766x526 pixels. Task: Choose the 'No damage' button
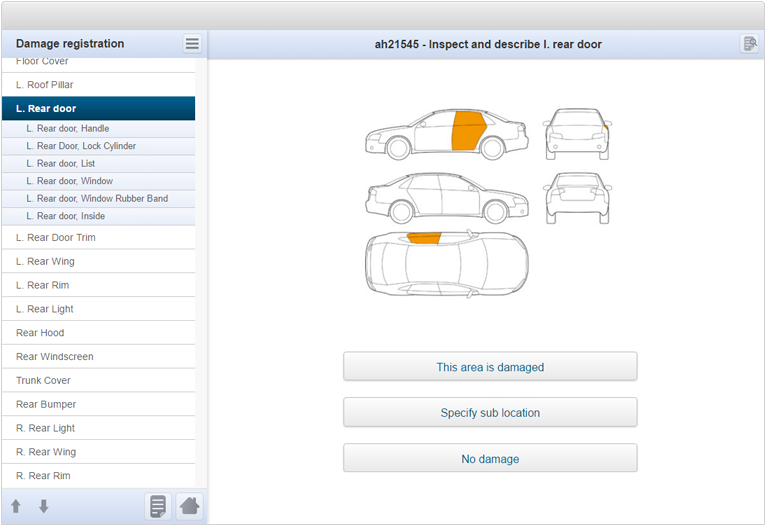490,459
